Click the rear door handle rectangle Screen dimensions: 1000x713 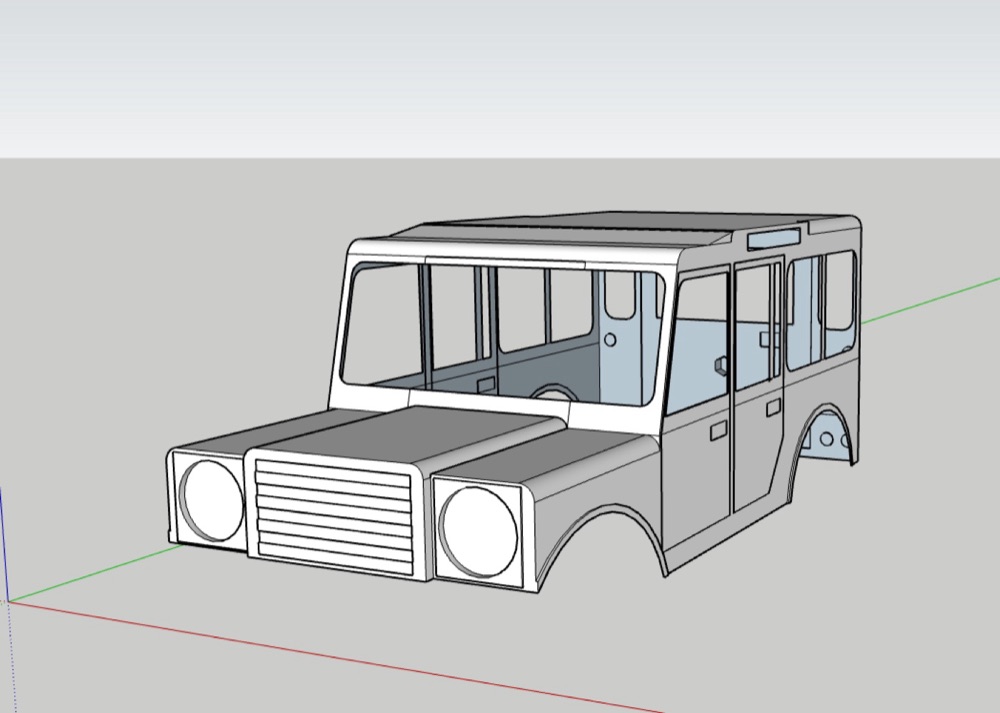pos(774,408)
